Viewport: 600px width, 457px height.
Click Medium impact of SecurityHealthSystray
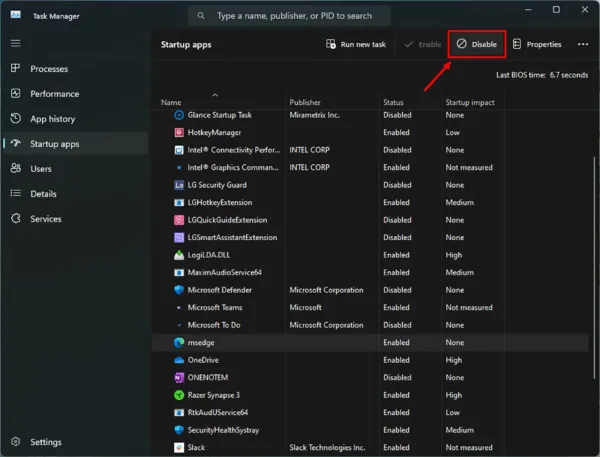[x=460, y=430]
